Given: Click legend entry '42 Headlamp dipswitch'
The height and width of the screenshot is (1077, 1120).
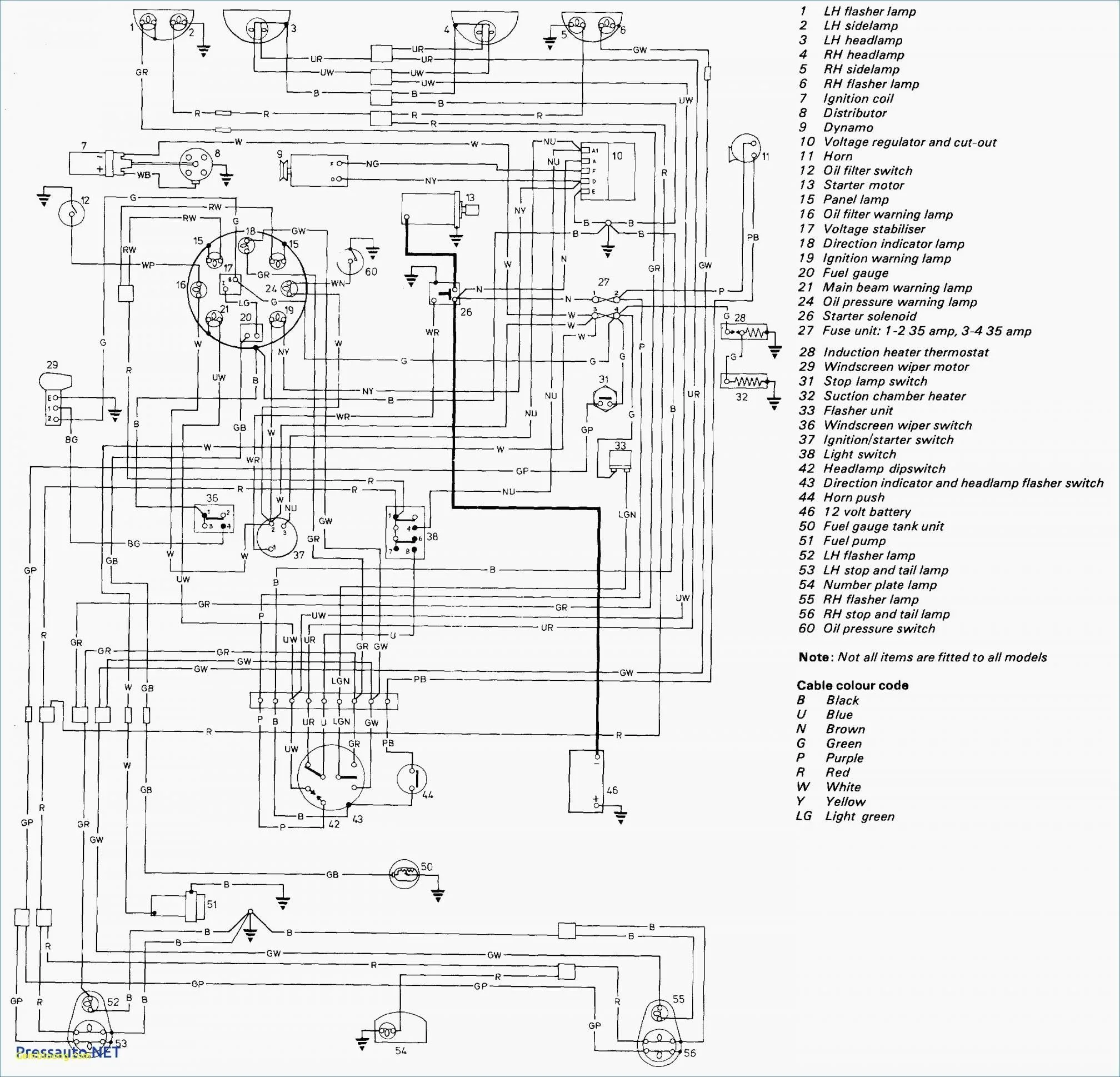Looking at the screenshot, I should (872, 469).
